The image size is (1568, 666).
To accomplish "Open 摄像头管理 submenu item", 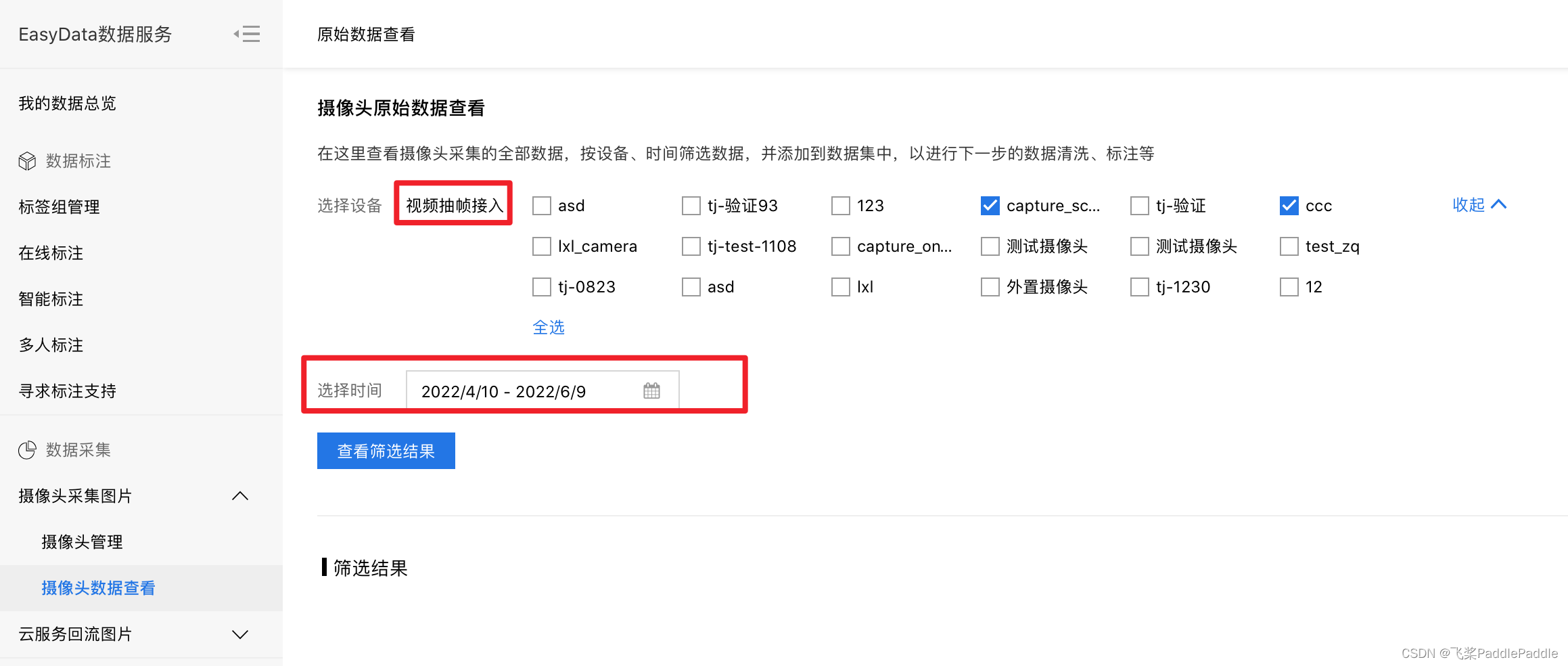I will pyautogui.click(x=82, y=542).
